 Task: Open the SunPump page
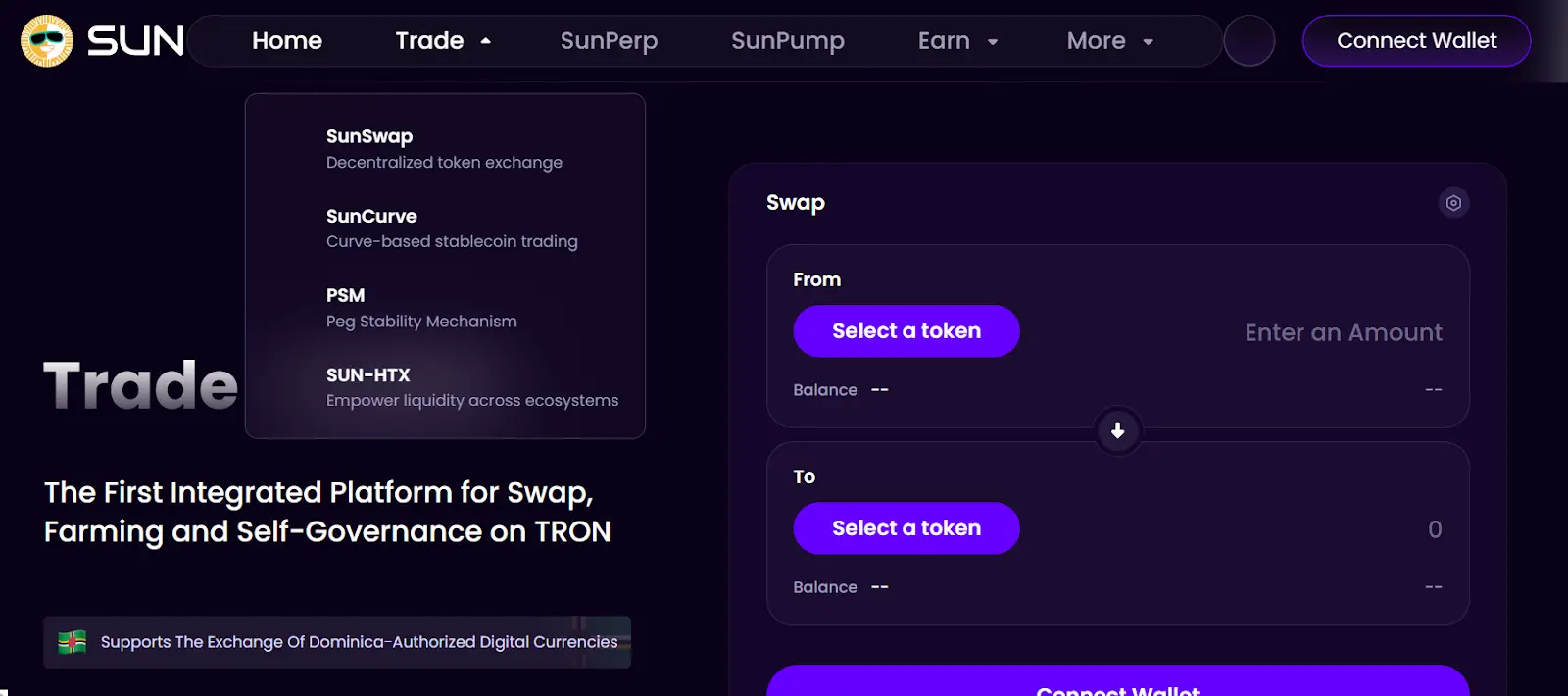[787, 40]
